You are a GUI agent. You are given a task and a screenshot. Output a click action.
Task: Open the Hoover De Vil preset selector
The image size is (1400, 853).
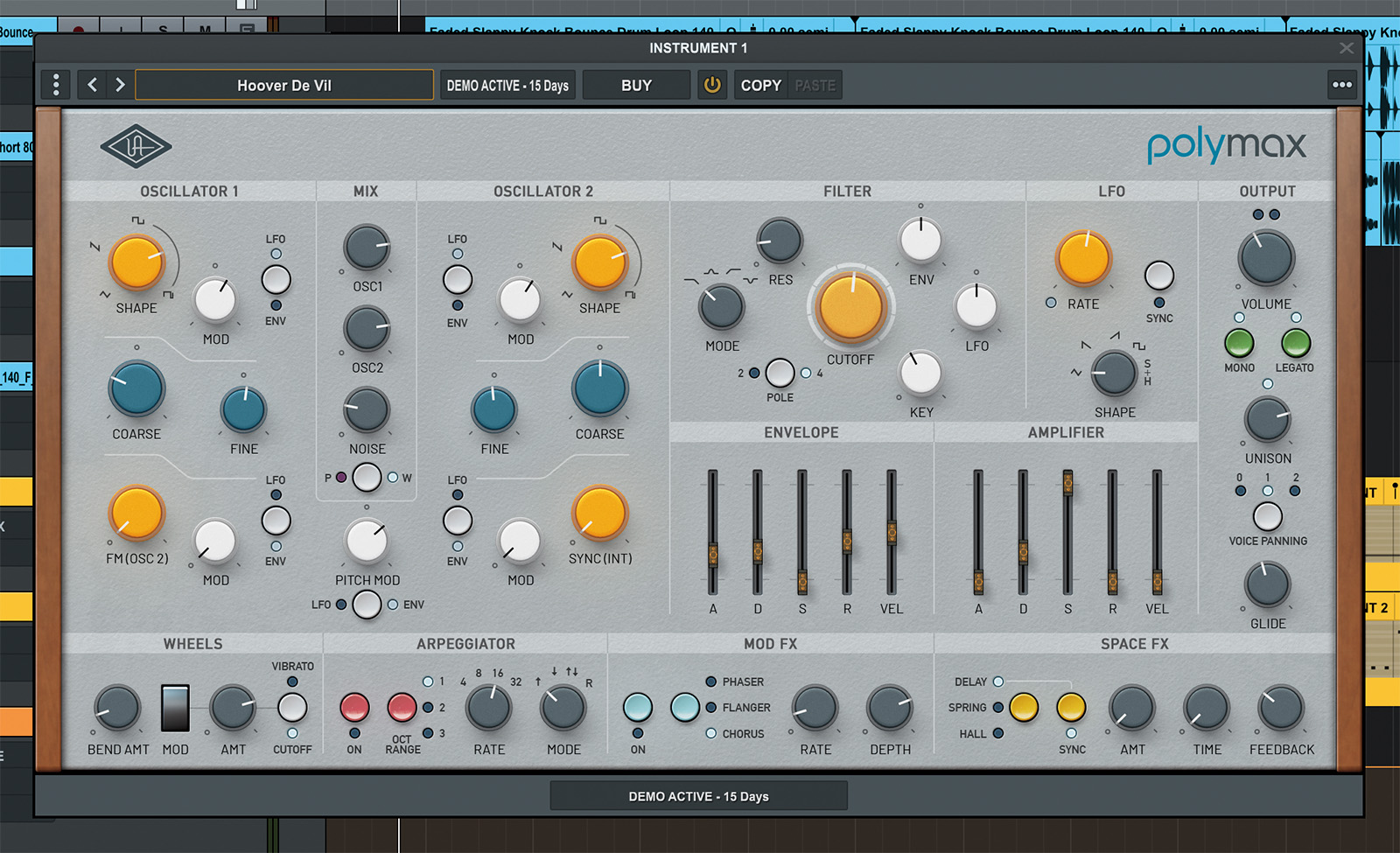point(284,85)
